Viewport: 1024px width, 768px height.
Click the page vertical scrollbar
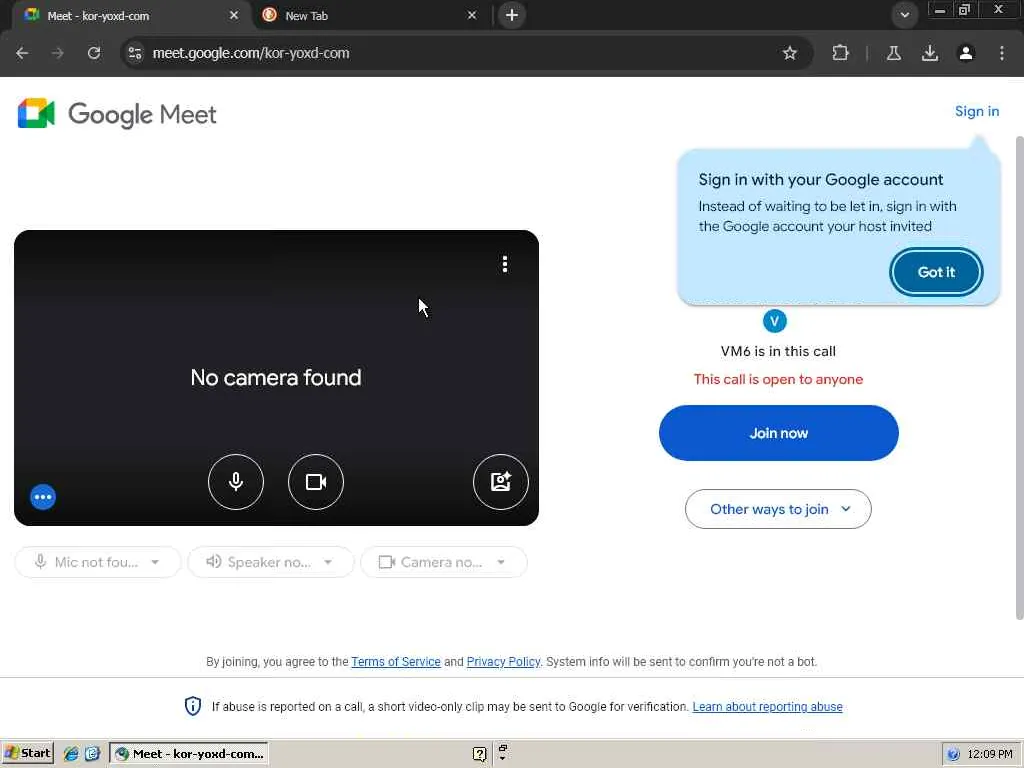click(1019, 378)
